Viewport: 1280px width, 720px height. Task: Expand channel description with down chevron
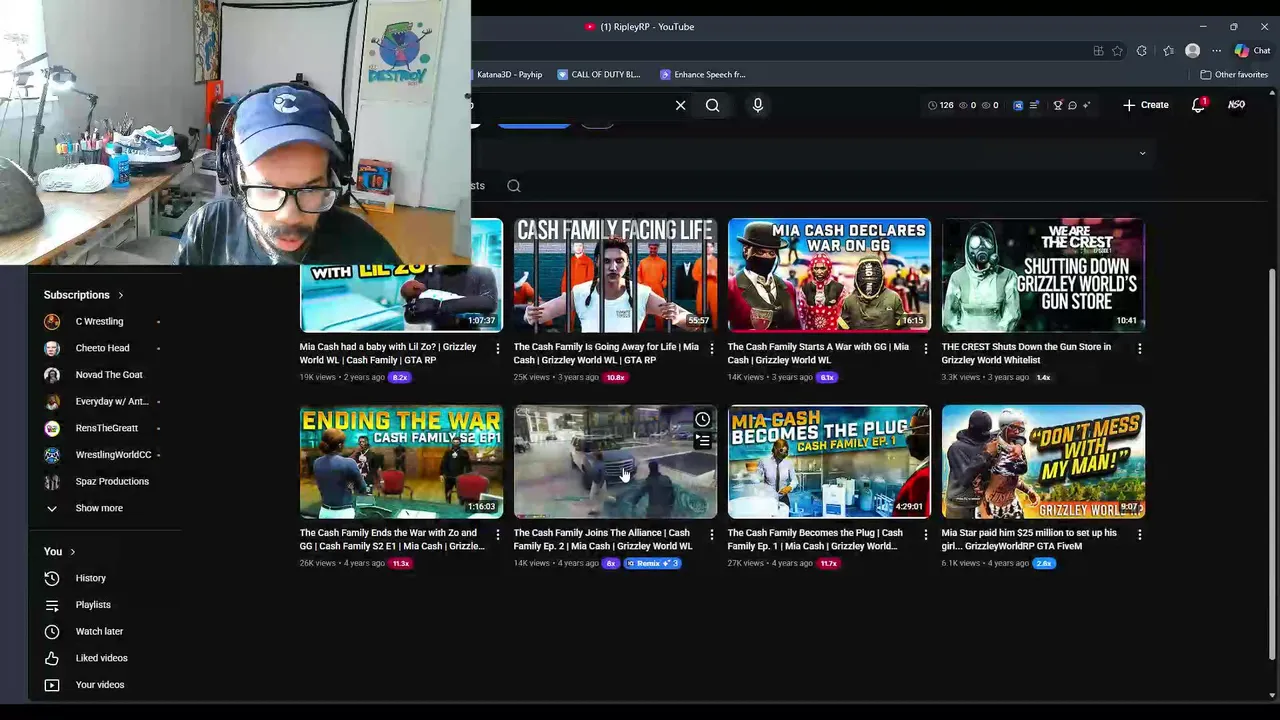[x=1142, y=153]
